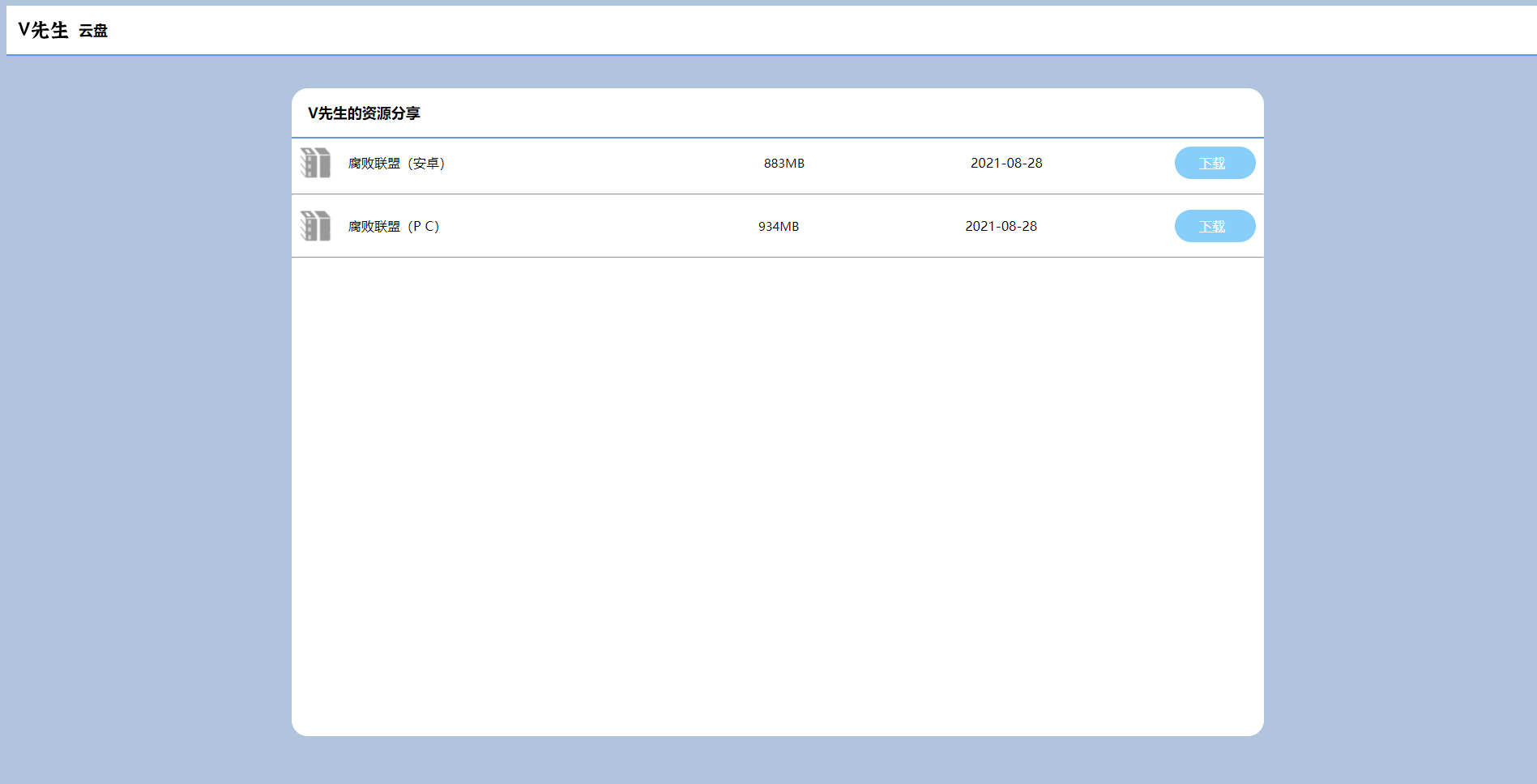This screenshot has width=1537, height=784.
Task: Download the 883MB 安卓 file
Action: pos(1214,163)
